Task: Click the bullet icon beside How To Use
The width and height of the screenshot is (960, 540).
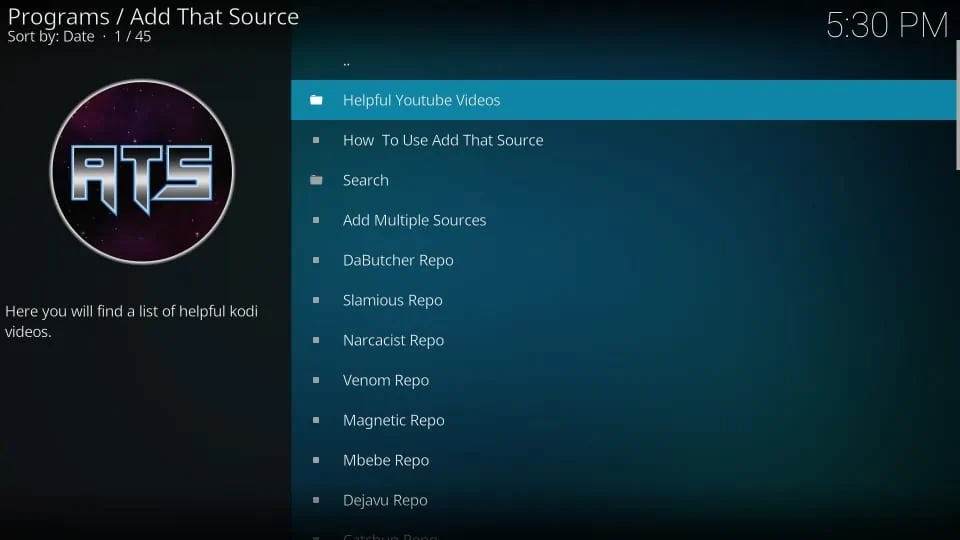Action: tap(316, 140)
